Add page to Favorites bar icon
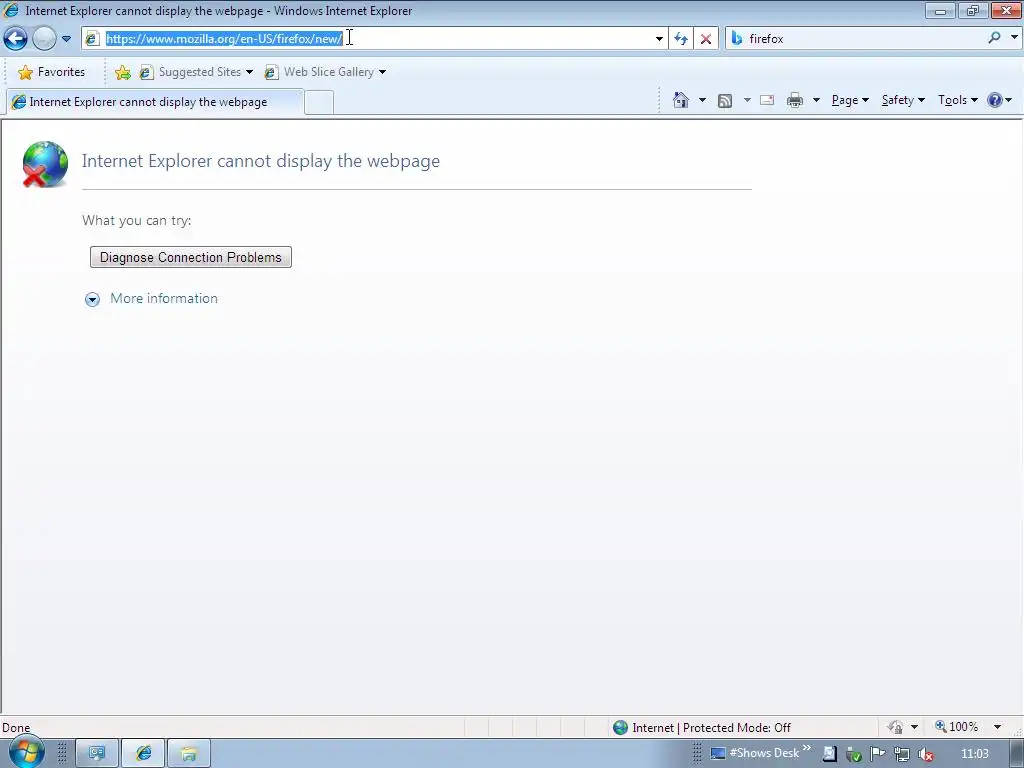1024x768 pixels. (x=122, y=72)
